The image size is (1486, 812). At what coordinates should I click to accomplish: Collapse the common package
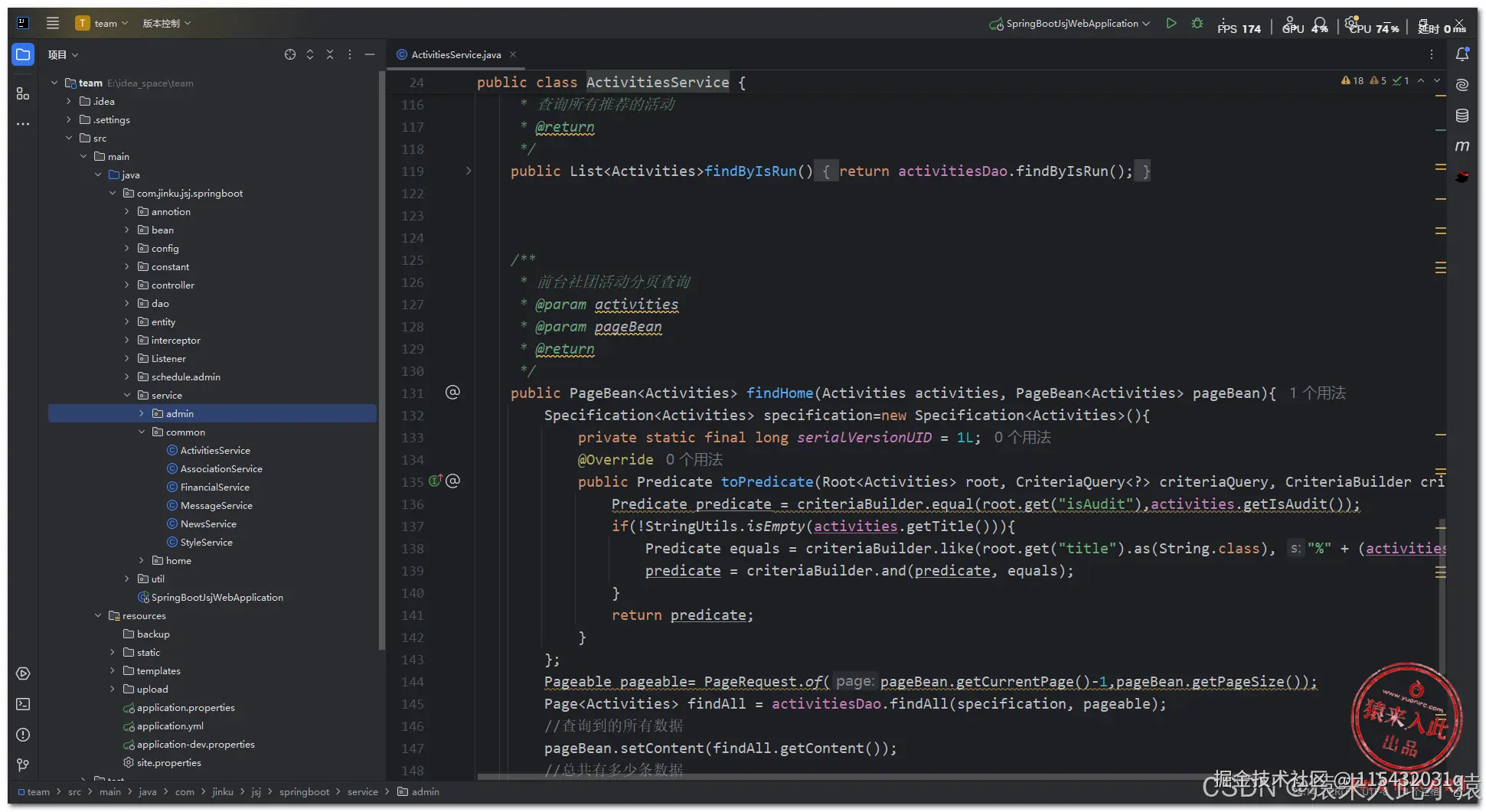click(141, 432)
